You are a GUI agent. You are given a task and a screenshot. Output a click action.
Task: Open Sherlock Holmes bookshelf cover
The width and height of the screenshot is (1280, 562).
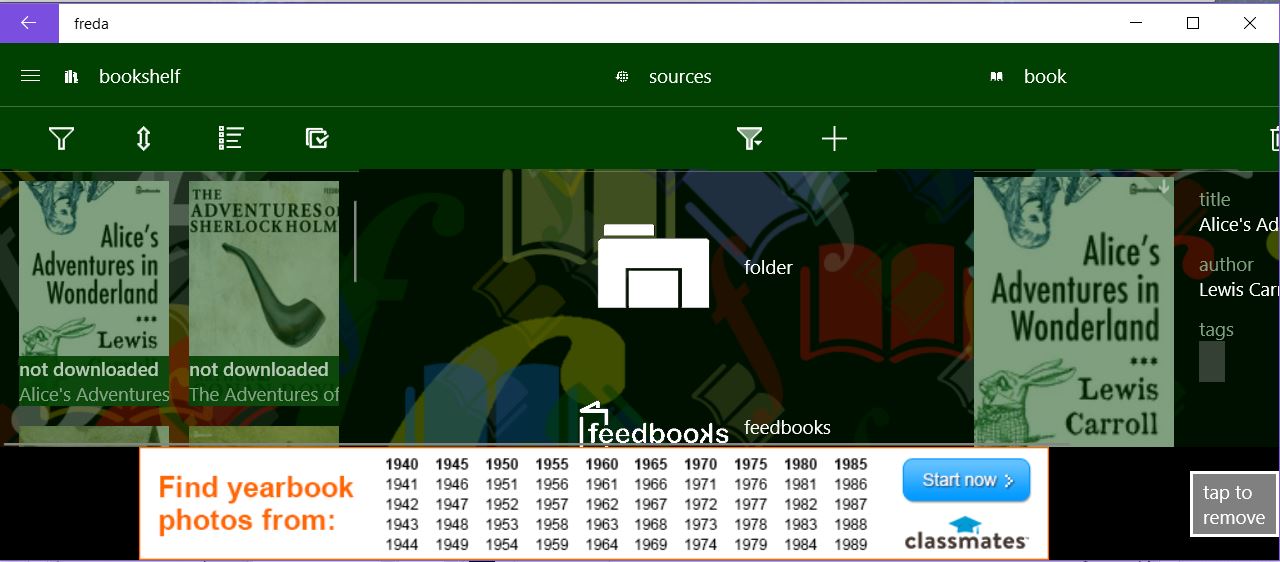(264, 269)
